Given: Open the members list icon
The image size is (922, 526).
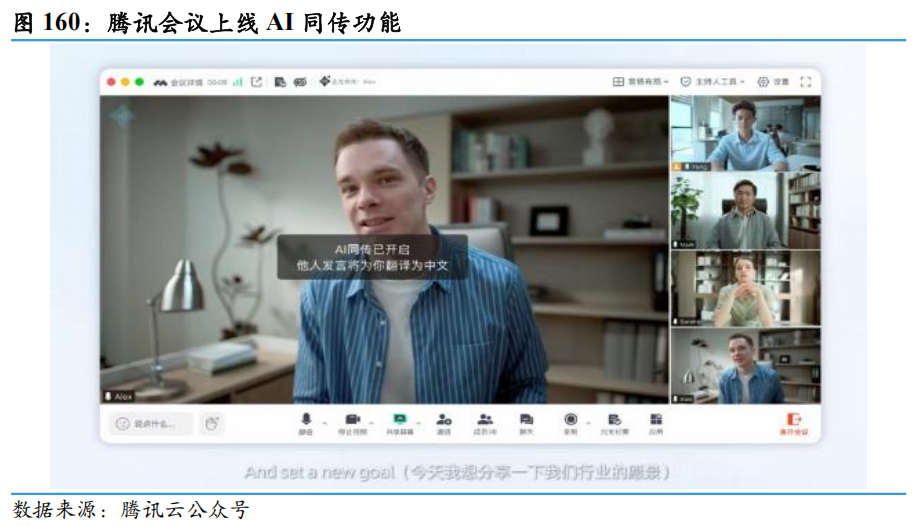Looking at the screenshot, I should (485, 423).
